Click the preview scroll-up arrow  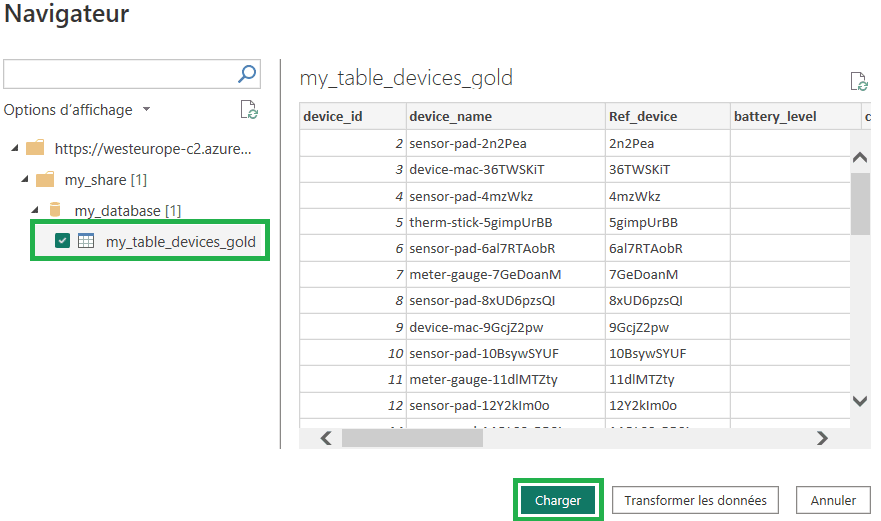tap(860, 157)
